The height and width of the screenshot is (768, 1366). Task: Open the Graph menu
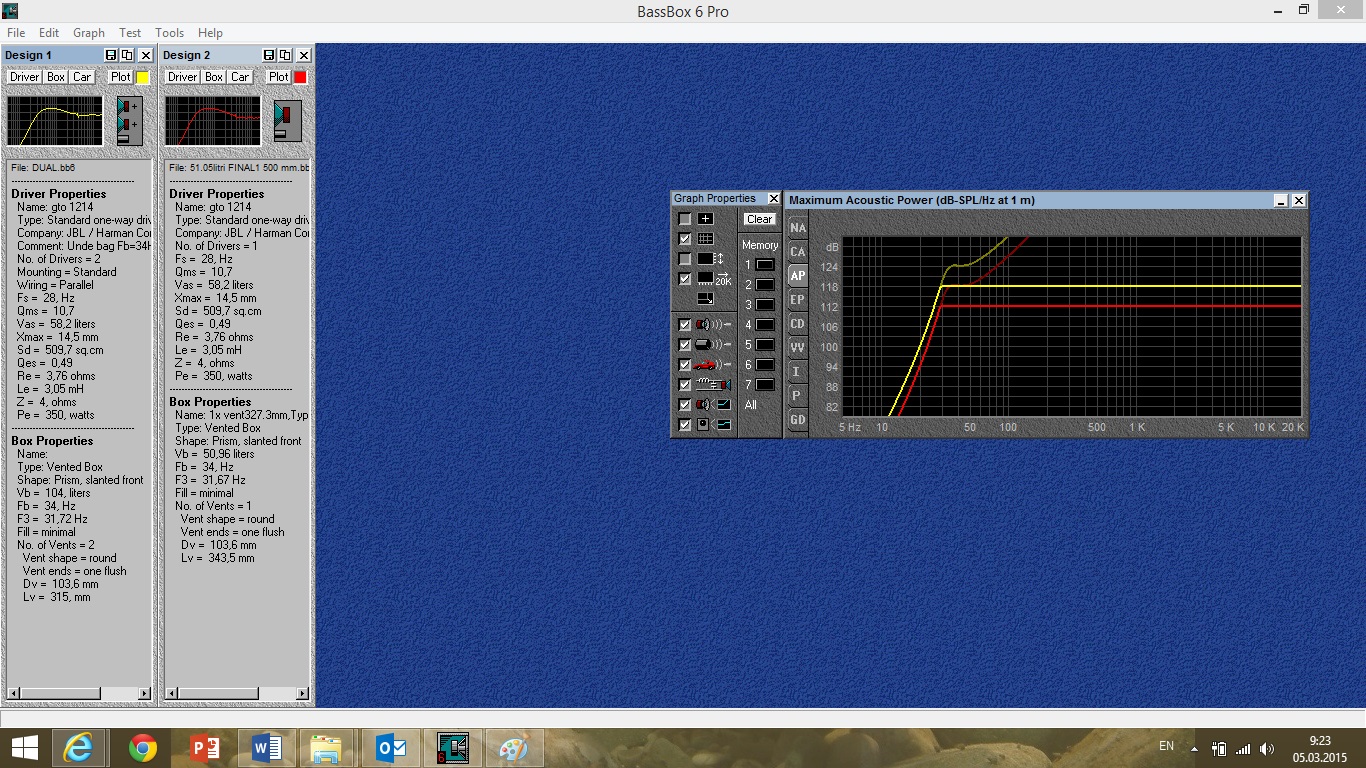[x=89, y=33]
